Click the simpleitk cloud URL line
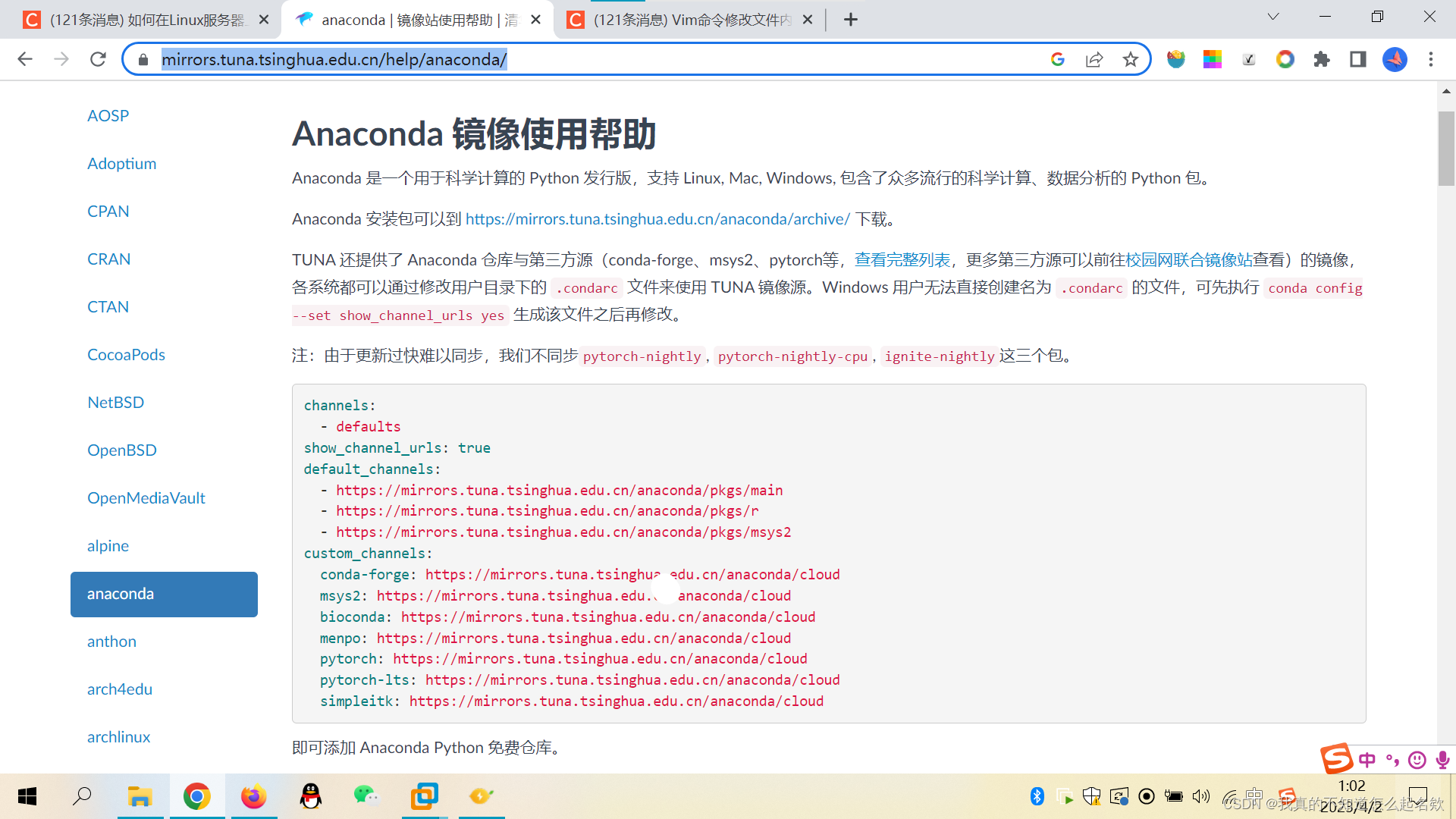 [571, 701]
